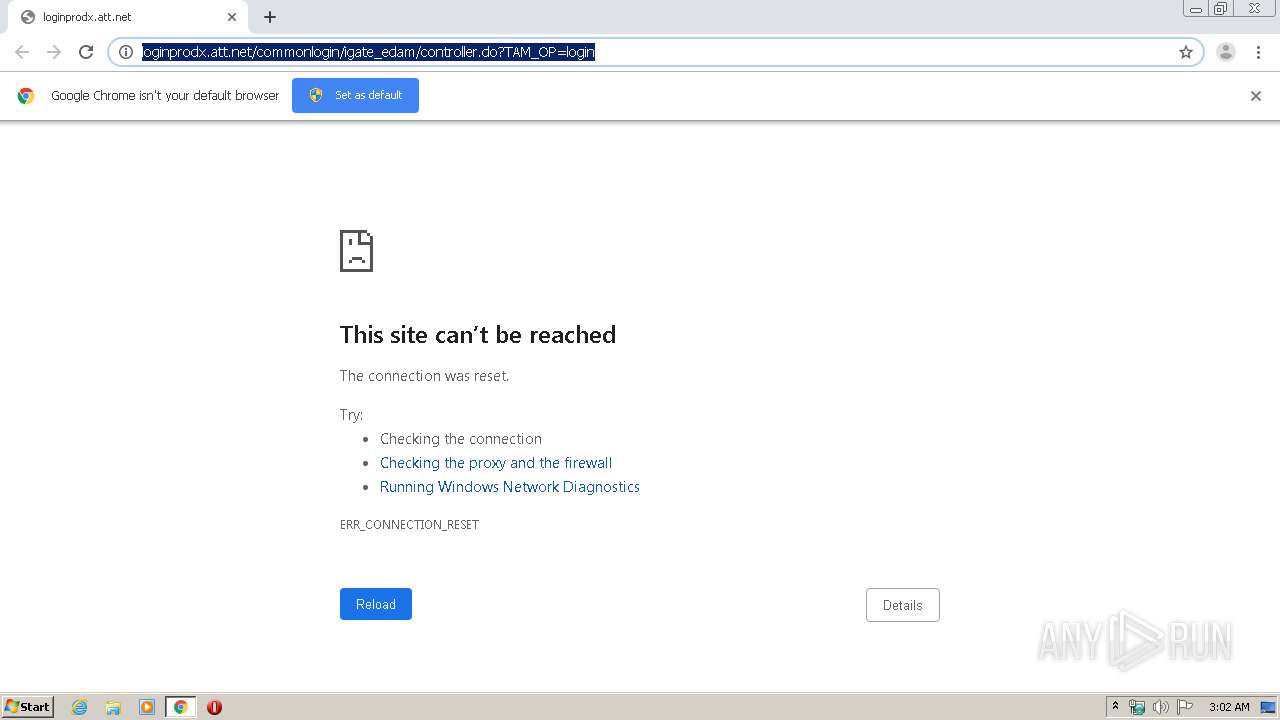Show hidden tray icons arrow
Image resolution: width=1280 pixels, height=720 pixels.
(x=1115, y=707)
